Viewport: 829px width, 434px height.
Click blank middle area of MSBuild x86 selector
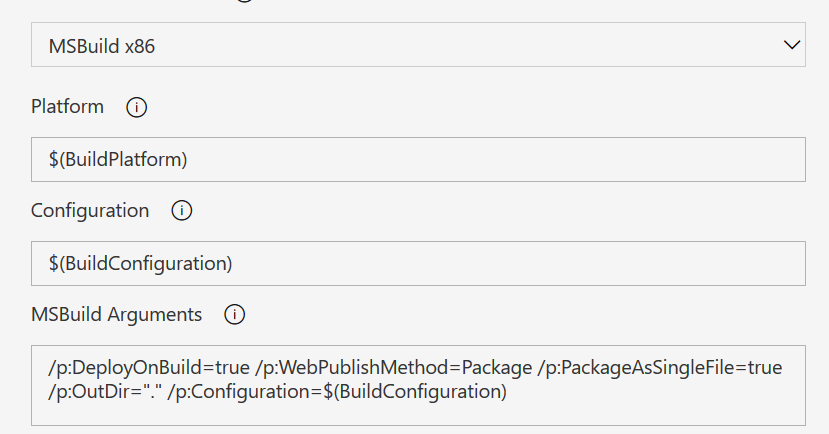tap(450, 46)
